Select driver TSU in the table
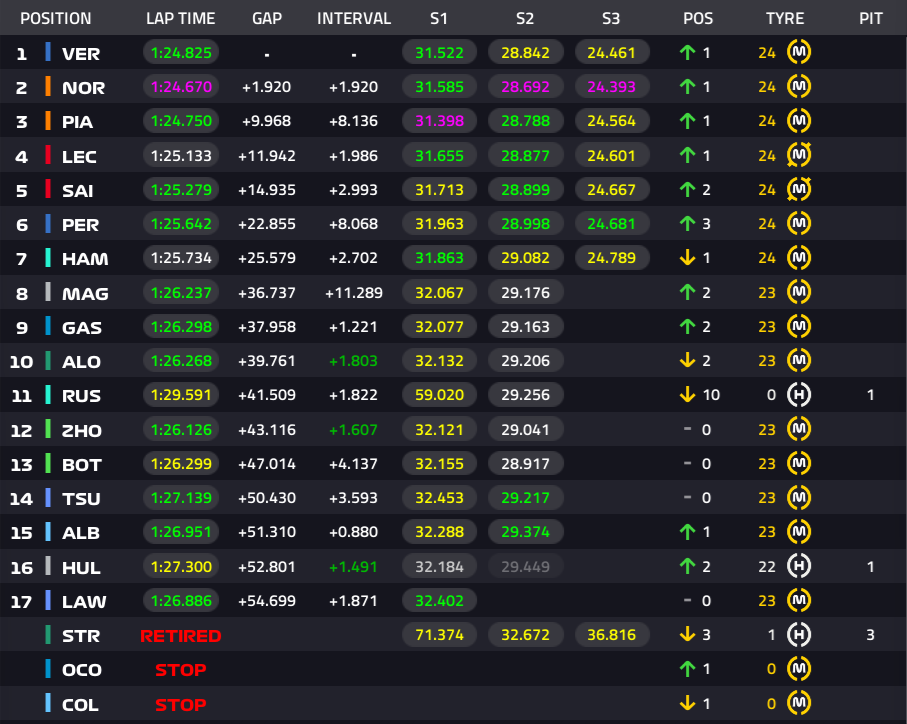Viewport: 907px width, 724px height. 81,499
